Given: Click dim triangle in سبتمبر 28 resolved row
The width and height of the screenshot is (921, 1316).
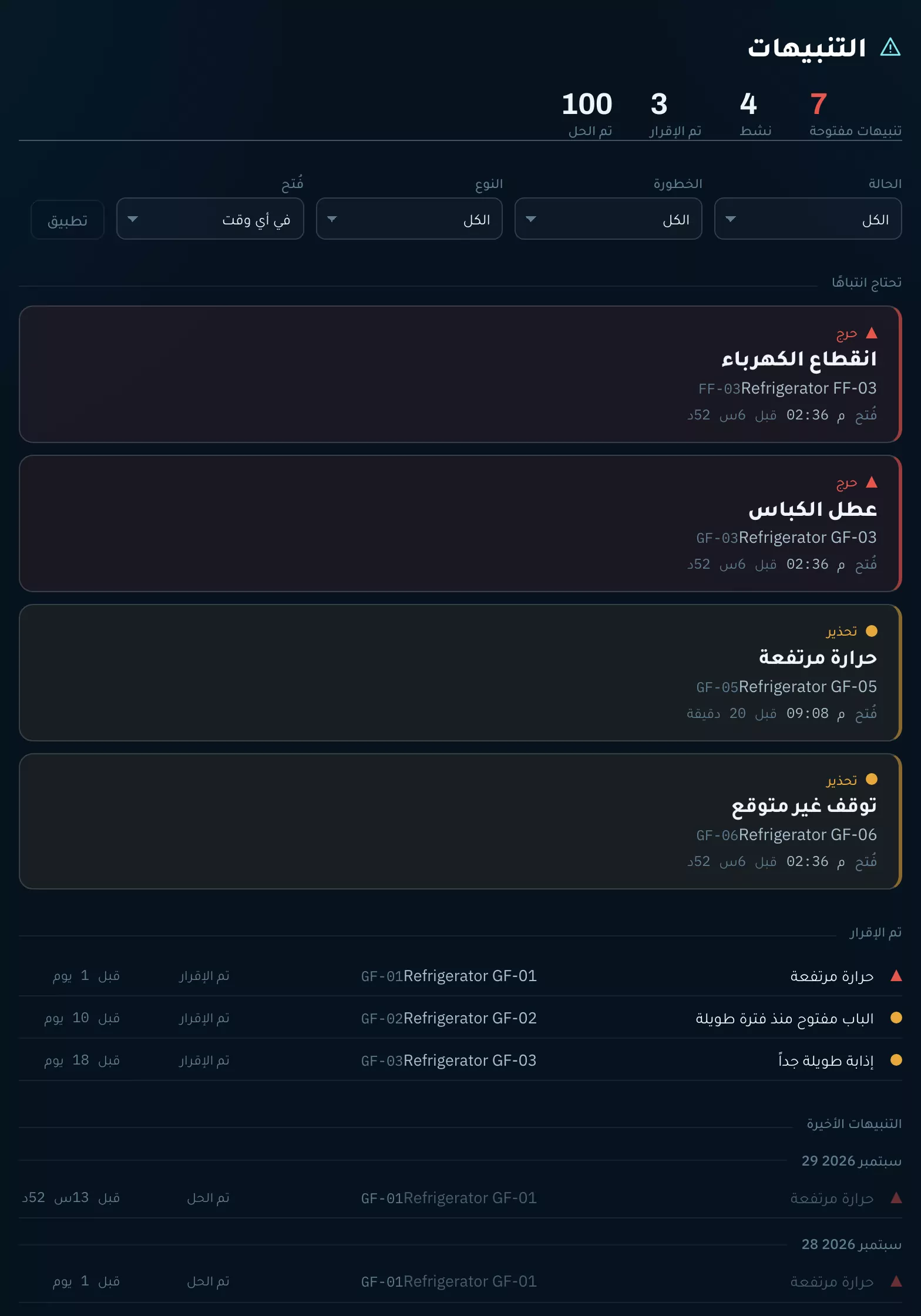Looking at the screenshot, I should tap(896, 1281).
